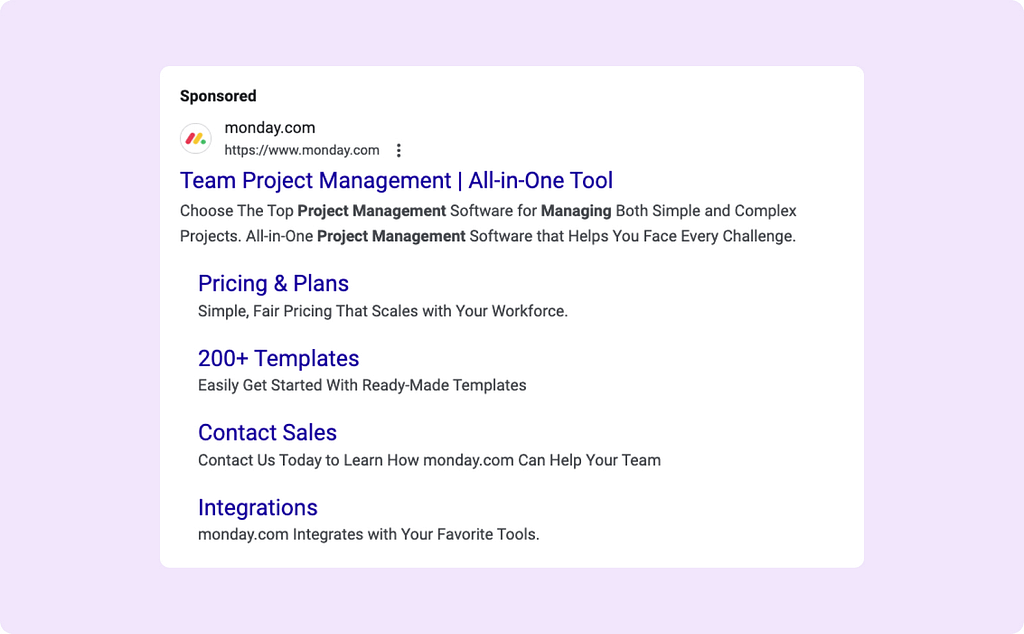The image size is (1024, 634).
Task: Click the monday.com site name
Action: point(270,128)
